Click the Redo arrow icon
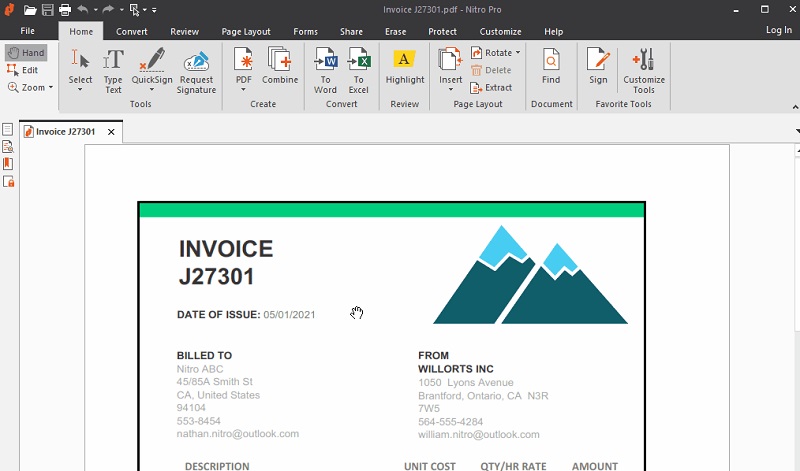Screen dimensions: 800x471 [x=108, y=9]
